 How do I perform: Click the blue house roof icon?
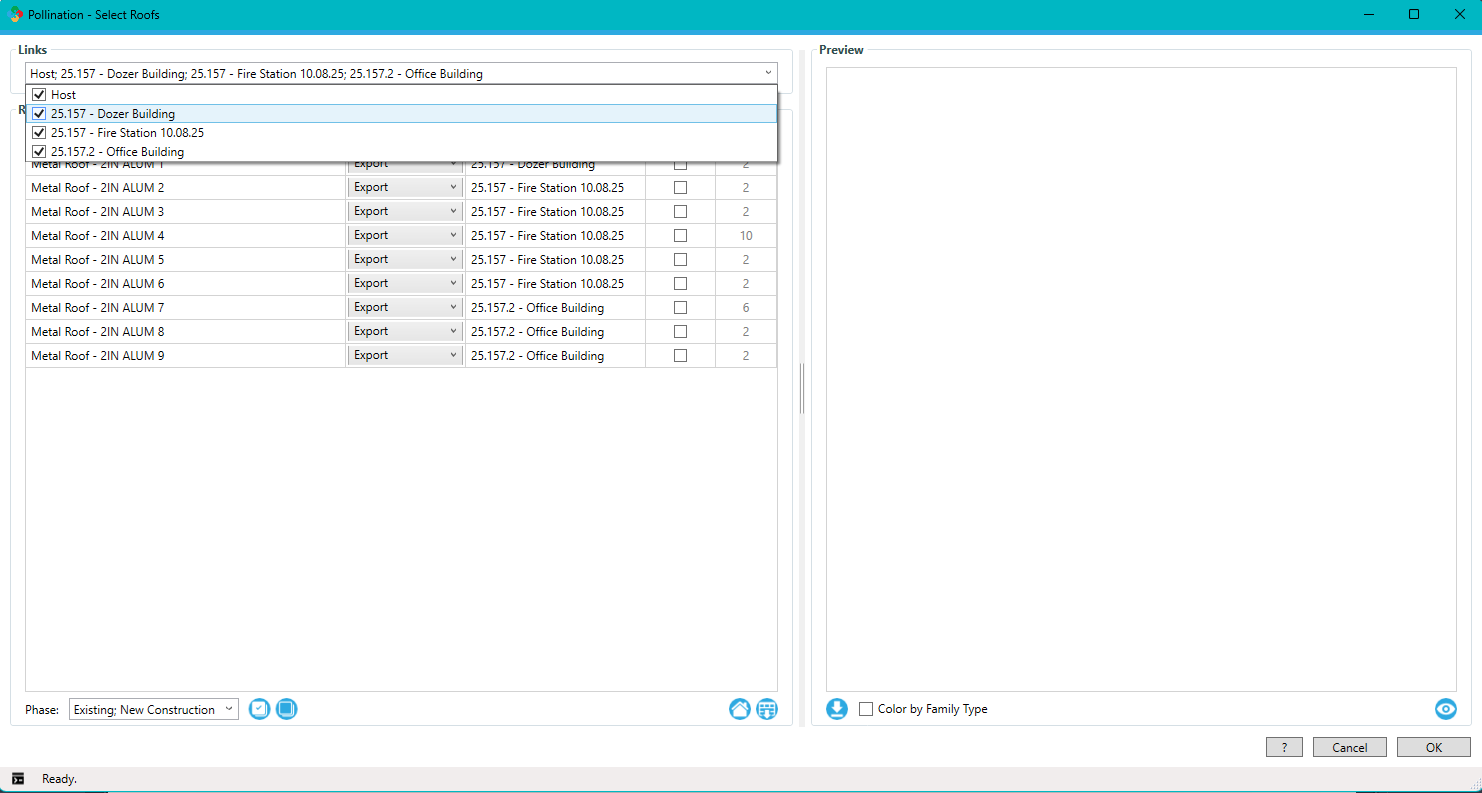click(740, 709)
